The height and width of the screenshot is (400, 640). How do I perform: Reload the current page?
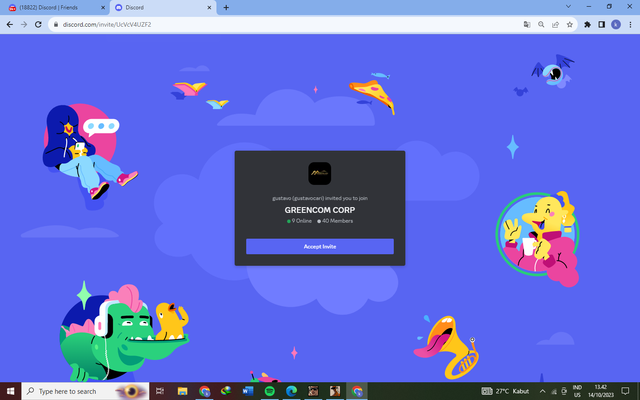38,24
